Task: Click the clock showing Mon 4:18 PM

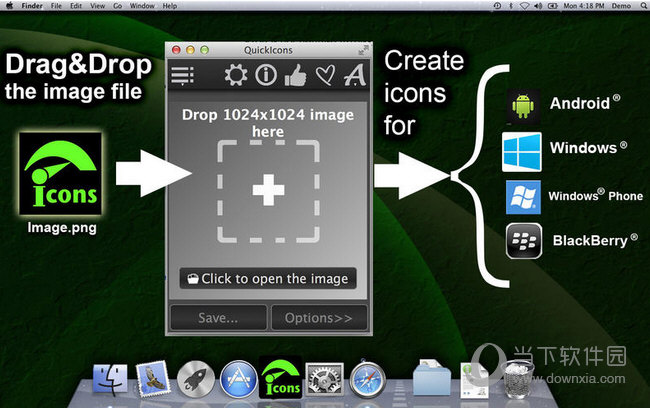Action: point(584,6)
